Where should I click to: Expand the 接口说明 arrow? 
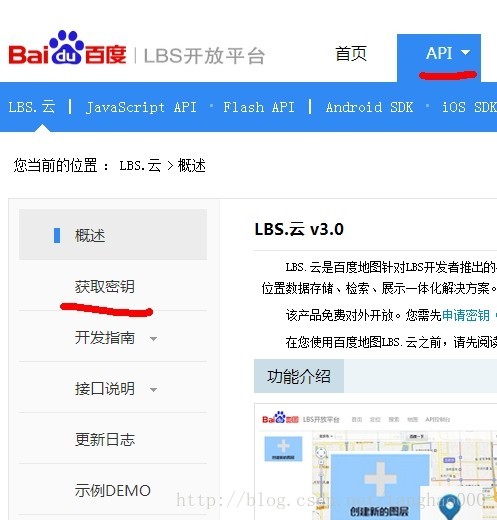[153, 390]
